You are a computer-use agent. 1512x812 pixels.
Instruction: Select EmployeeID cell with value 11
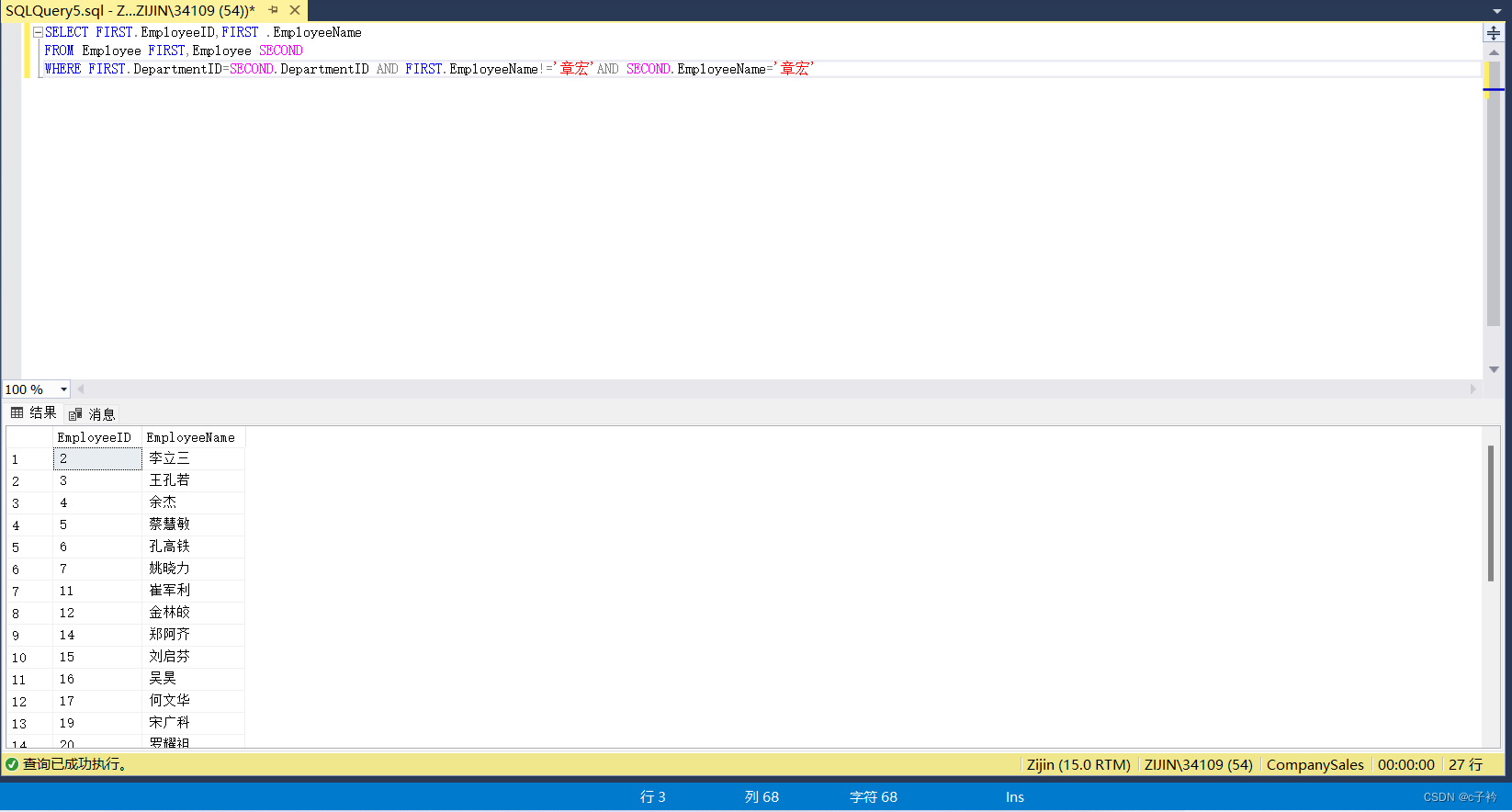click(x=97, y=591)
